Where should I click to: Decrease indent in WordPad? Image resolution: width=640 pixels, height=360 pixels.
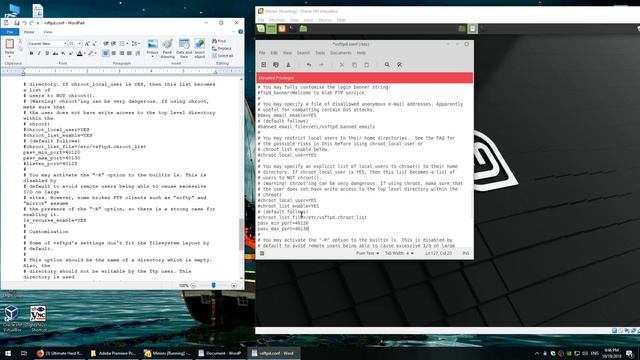[106, 44]
